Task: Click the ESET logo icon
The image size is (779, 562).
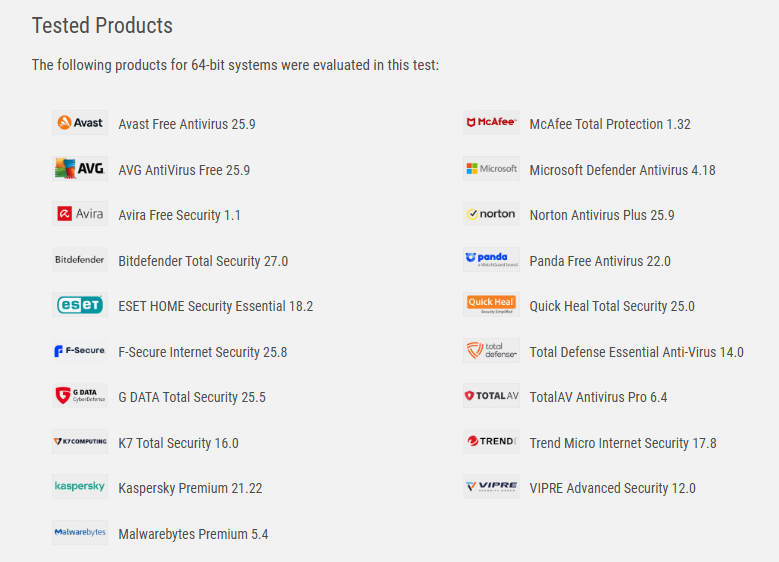Action: point(80,305)
